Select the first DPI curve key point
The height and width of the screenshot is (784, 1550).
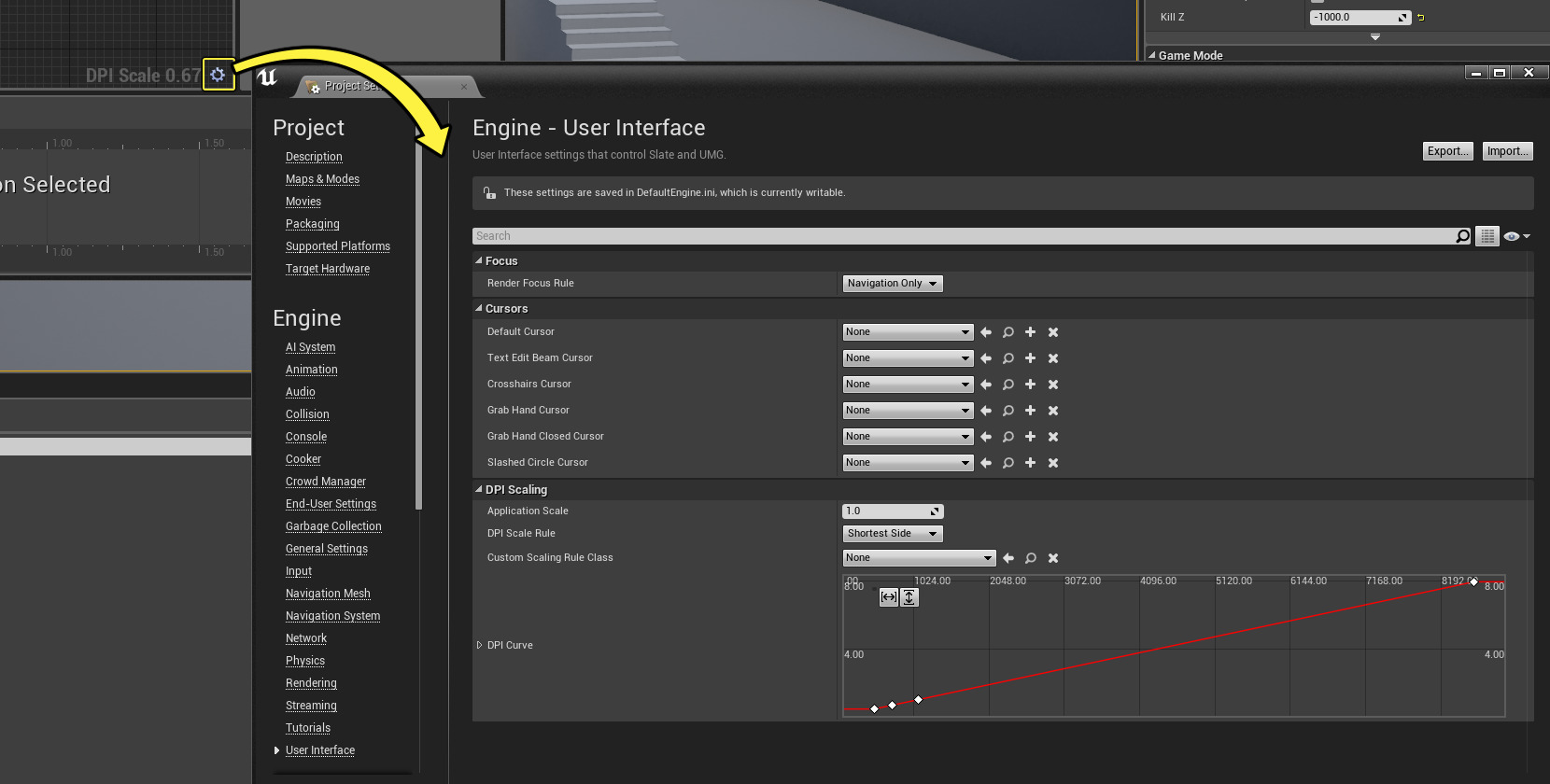click(x=874, y=709)
